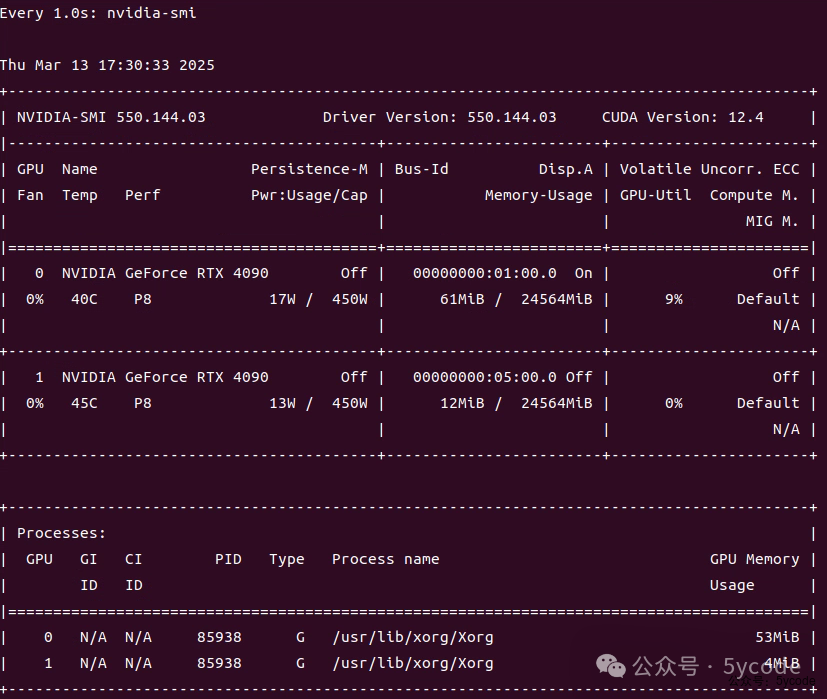Select the "17W" power usage value

[282, 299]
